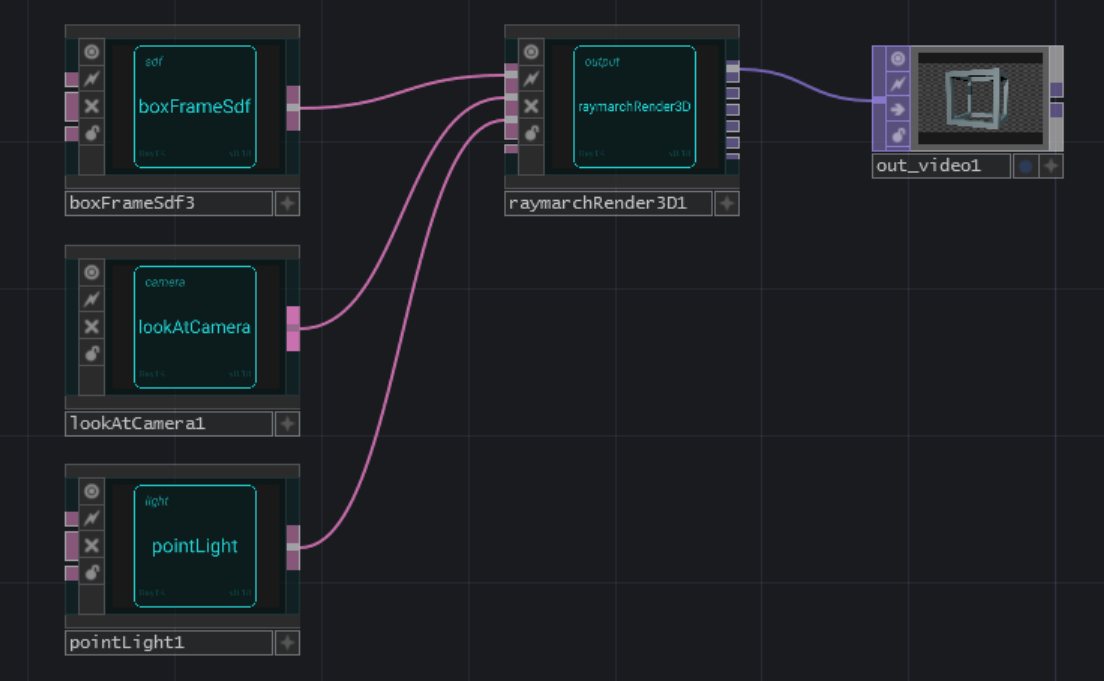Click the boxFrameSdf3 name label

click(x=169, y=204)
